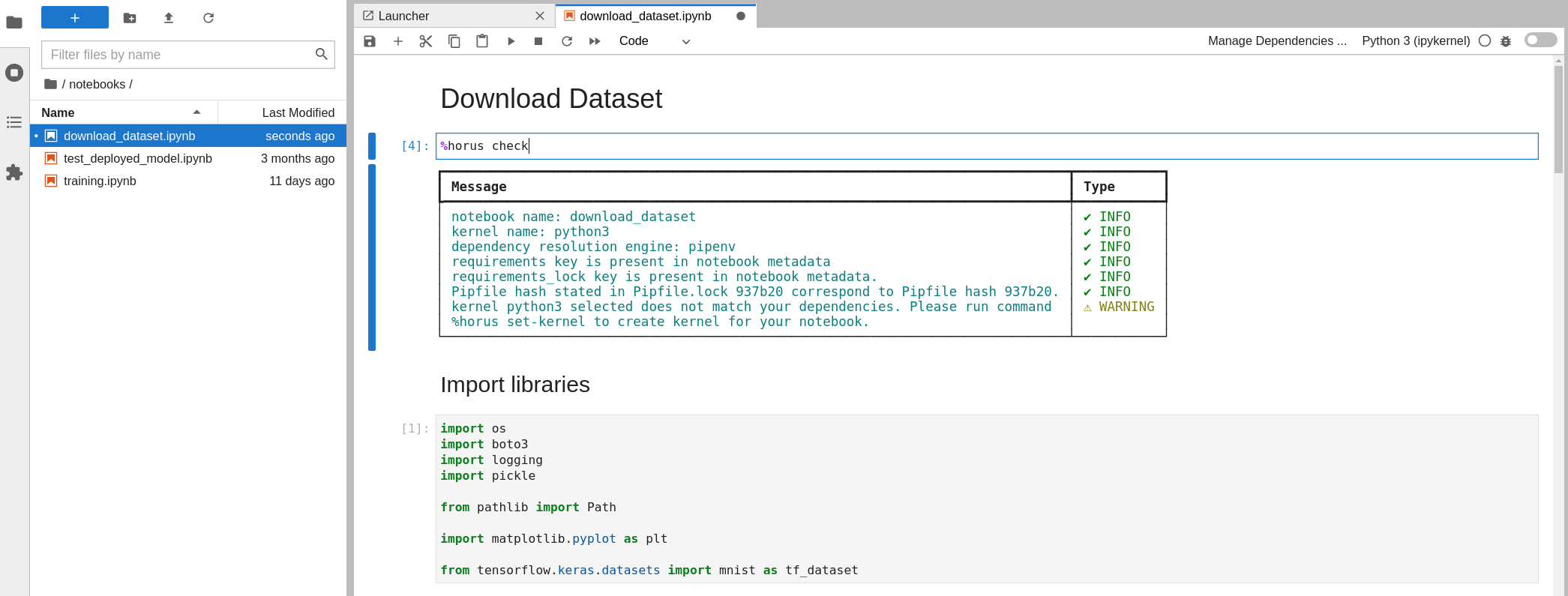Viewport: 1568px width, 596px height.
Task: Open the cell type Code dropdown
Action: 654,41
